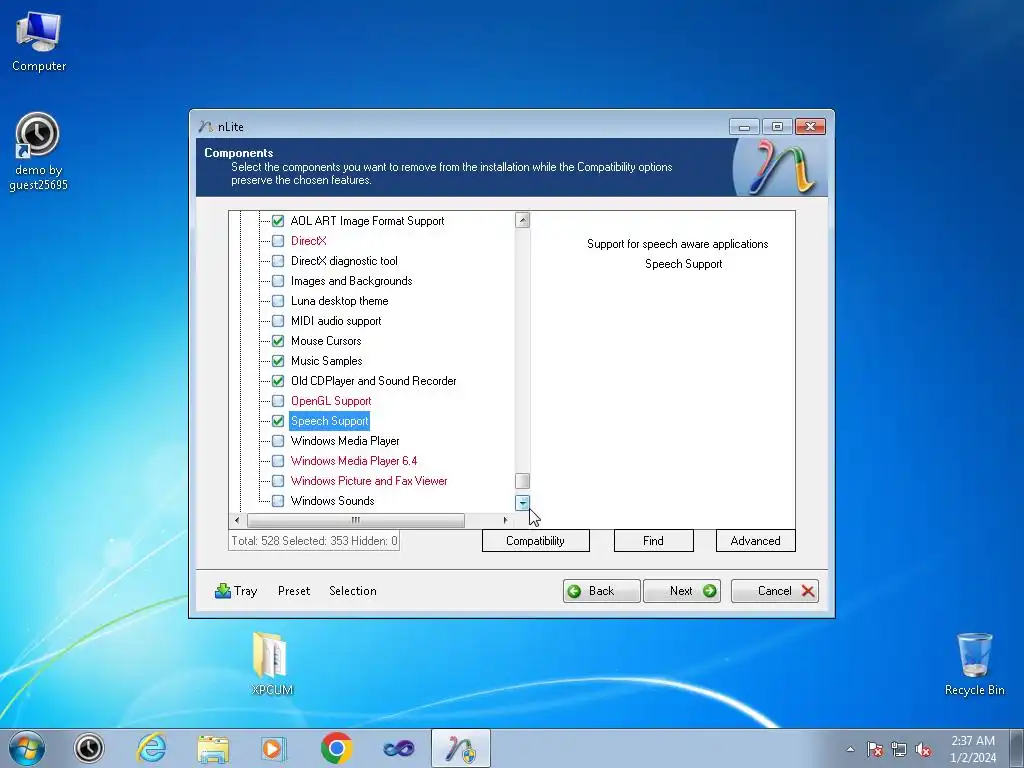The width and height of the screenshot is (1024, 768).
Task: Check Windows Picture and Fax Viewer checkbox
Action: click(x=278, y=481)
